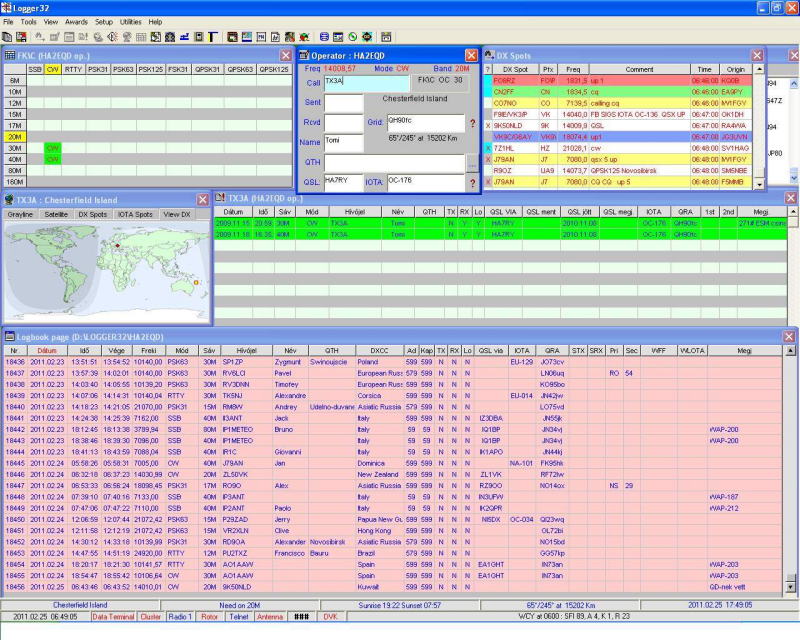Switch to the Grayline map tab
This screenshot has width=800, height=640.
(x=20, y=214)
